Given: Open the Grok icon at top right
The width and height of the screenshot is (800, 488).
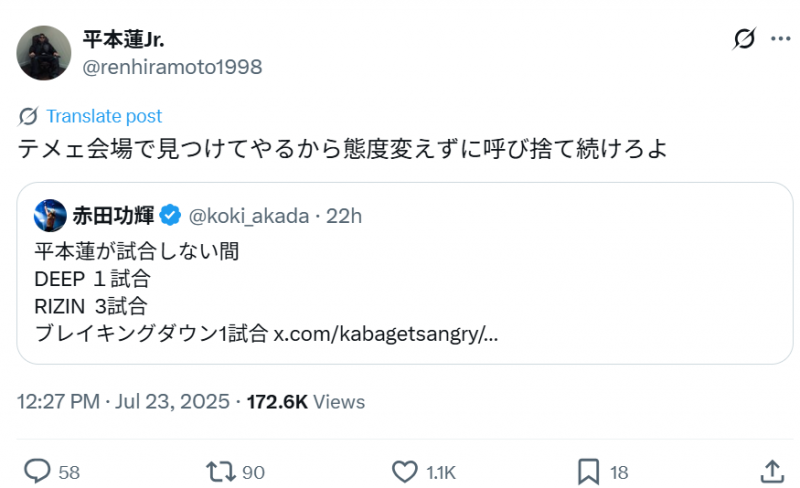Looking at the screenshot, I should point(744,39).
